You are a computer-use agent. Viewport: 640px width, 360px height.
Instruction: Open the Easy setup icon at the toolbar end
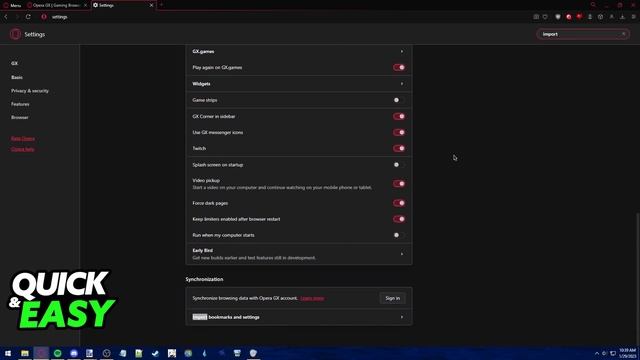[633, 17]
